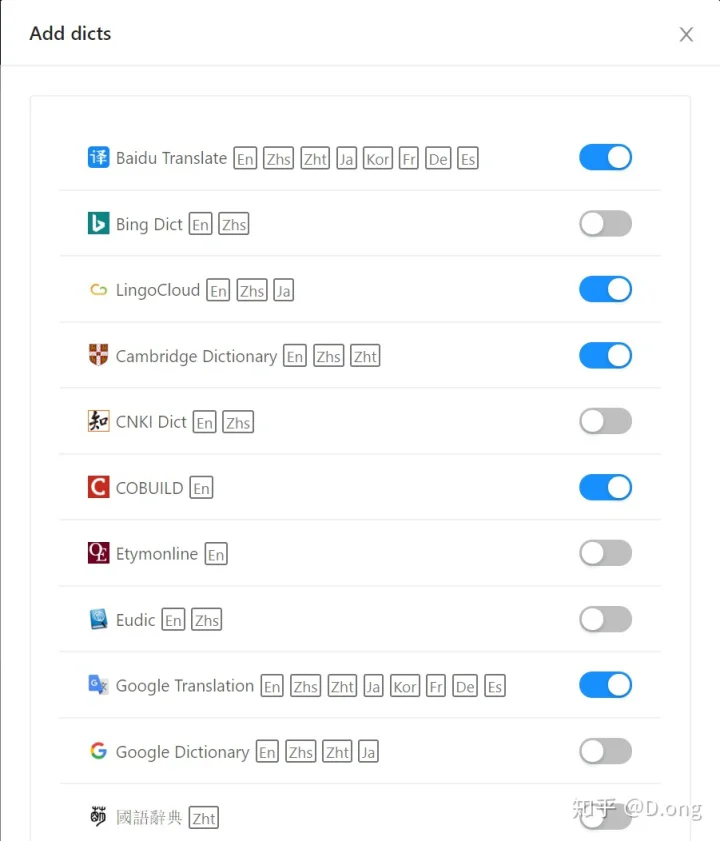This screenshot has height=841, width=720.
Task: Click the CNKI Dict icon
Action: point(98,421)
